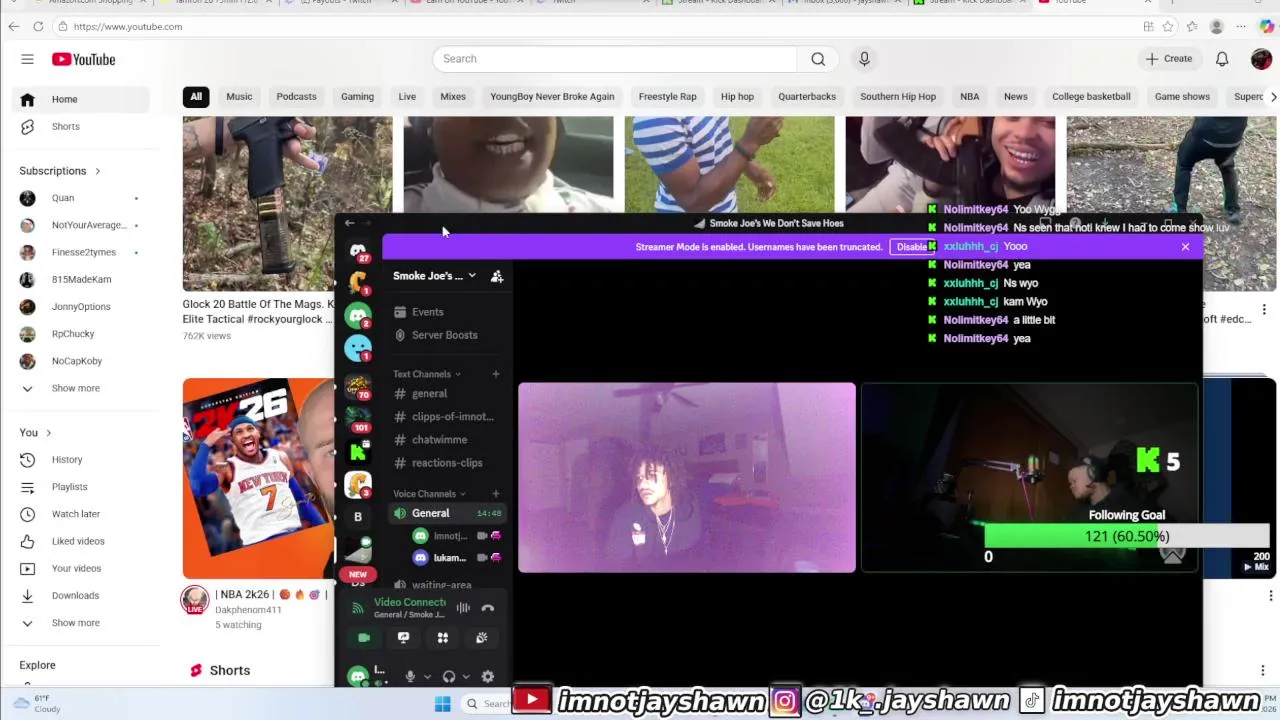Open the Subscriptions section arrow
The height and width of the screenshot is (720, 1280).
tap(97, 171)
